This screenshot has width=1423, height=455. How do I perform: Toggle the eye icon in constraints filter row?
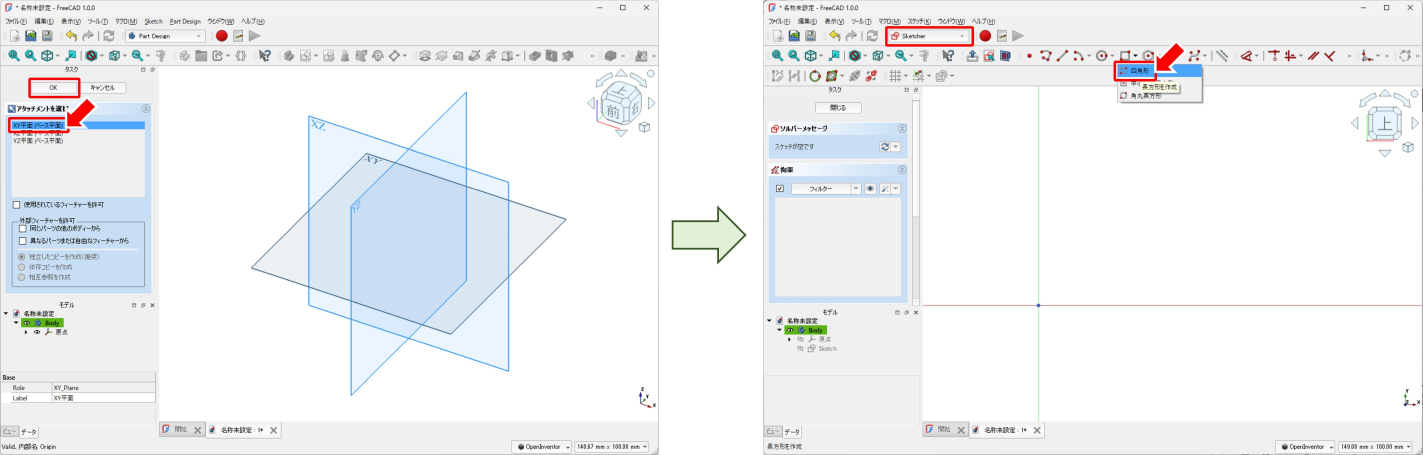click(x=870, y=188)
